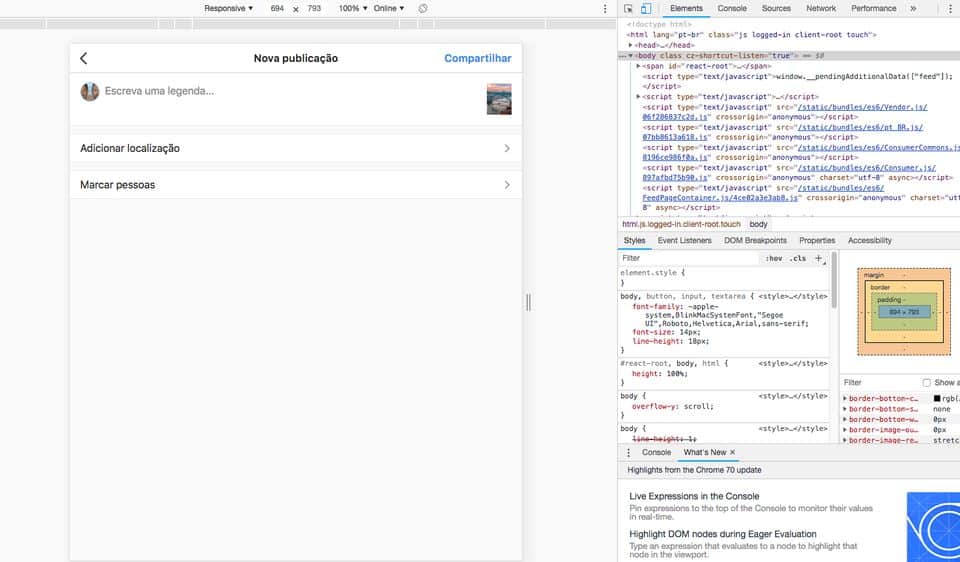Screen dimensions: 960x562
Task: Expand the border-bottom-color computed property
Action: tap(845, 399)
